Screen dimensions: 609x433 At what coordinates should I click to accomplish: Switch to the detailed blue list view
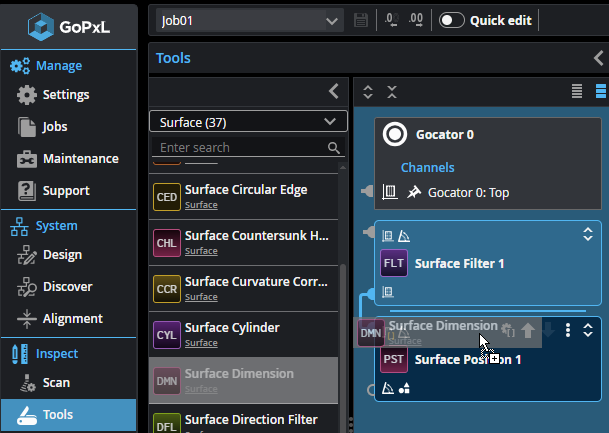(601, 92)
